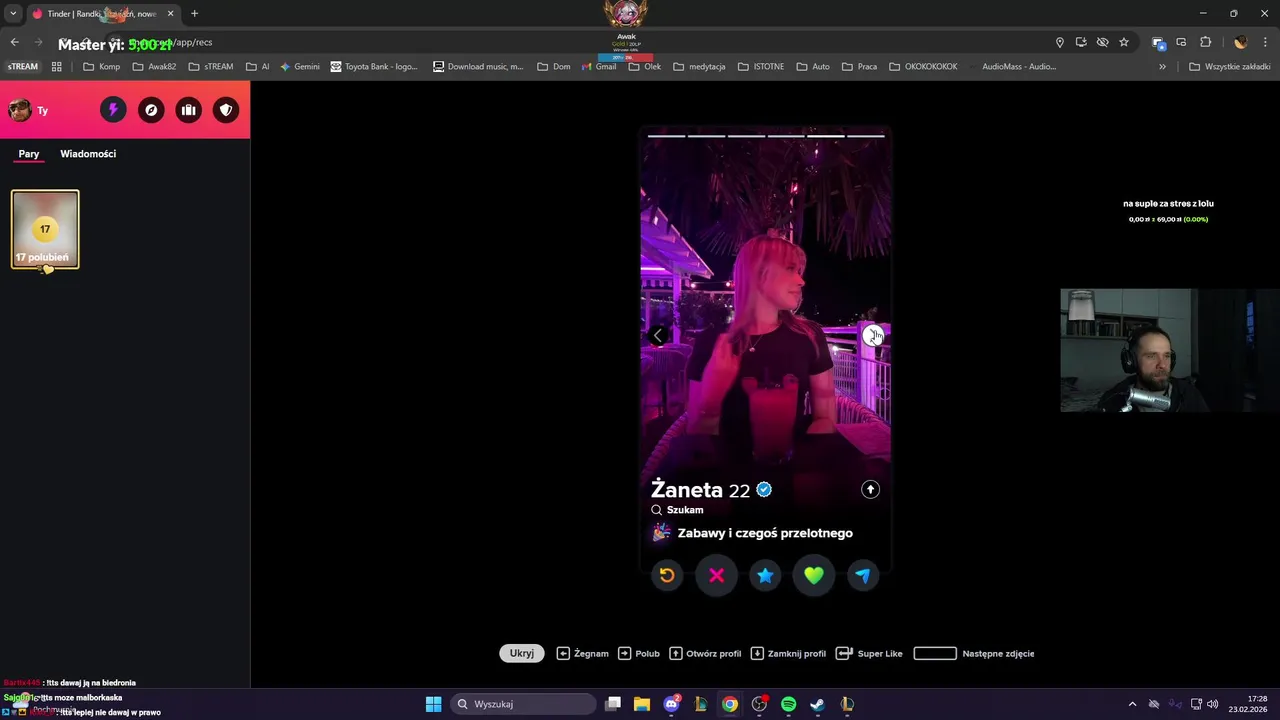Open the Praca bookmark folder
The width and height of the screenshot is (1280, 720).
(859, 67)
